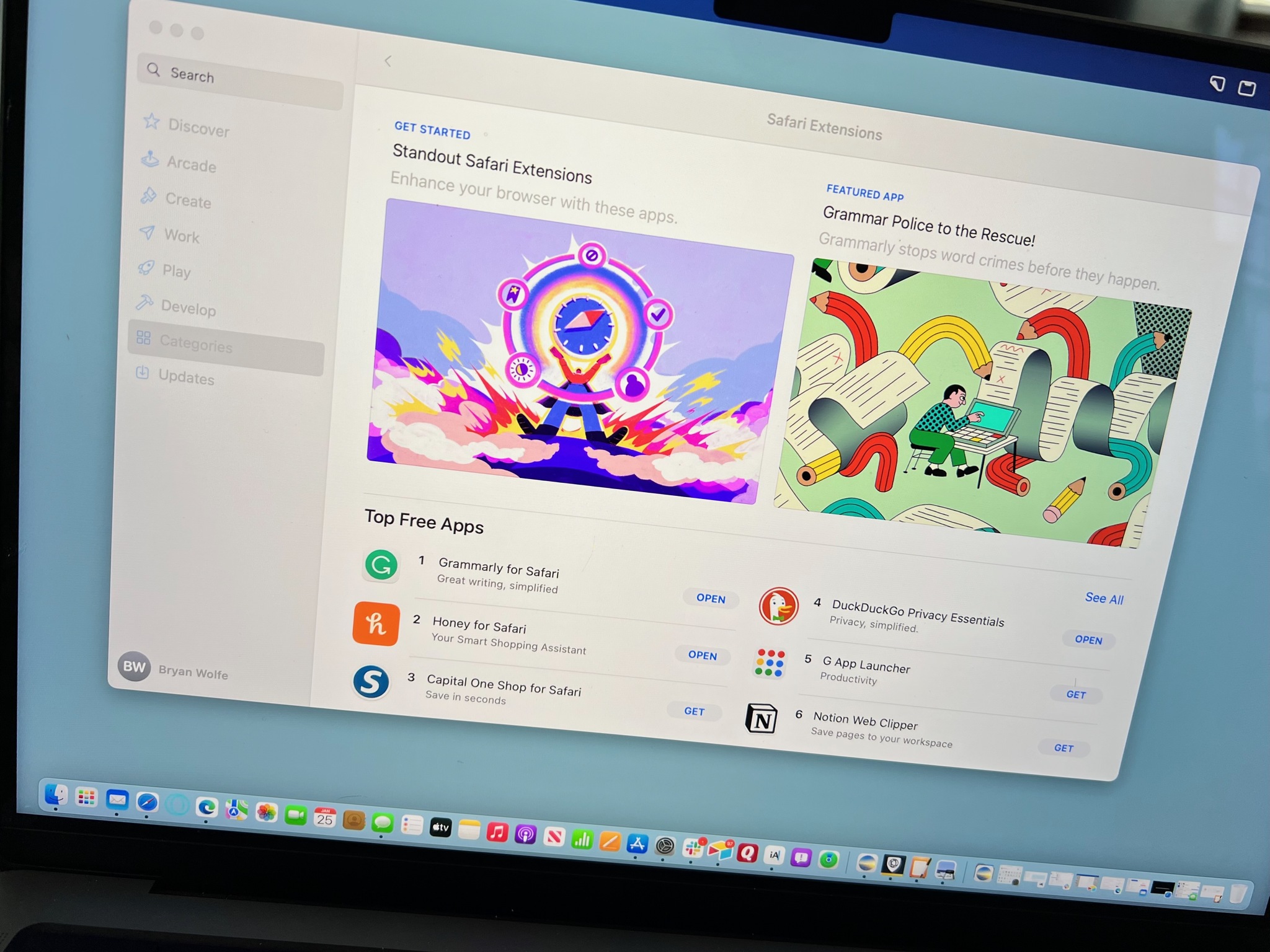Expand the Play sidebar section
The height and width of the screenshot is (952, 1270).
click(x=178, y=270)
